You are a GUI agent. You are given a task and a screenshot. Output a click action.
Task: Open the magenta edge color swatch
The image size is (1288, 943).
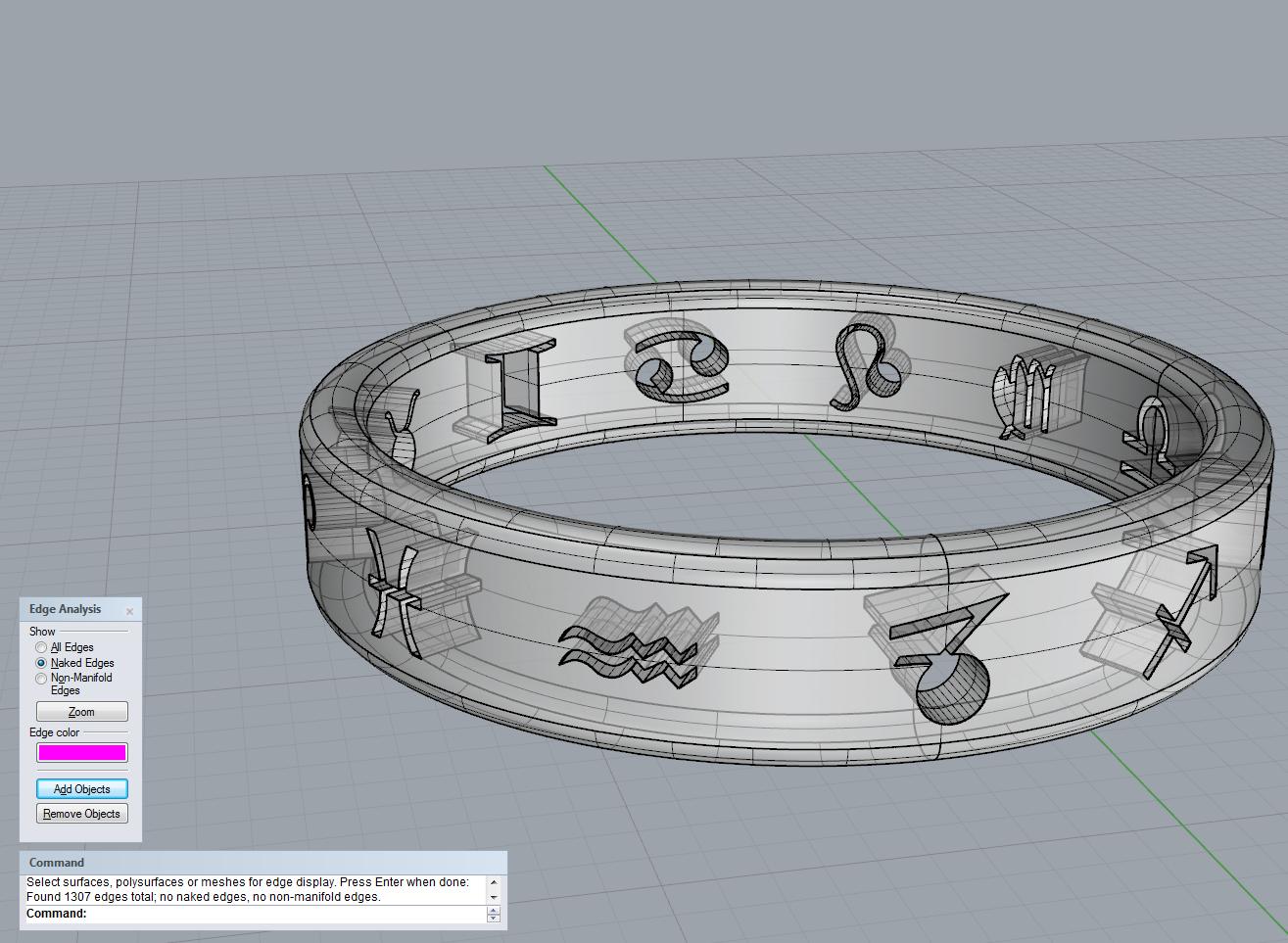(x=82, y=752)
